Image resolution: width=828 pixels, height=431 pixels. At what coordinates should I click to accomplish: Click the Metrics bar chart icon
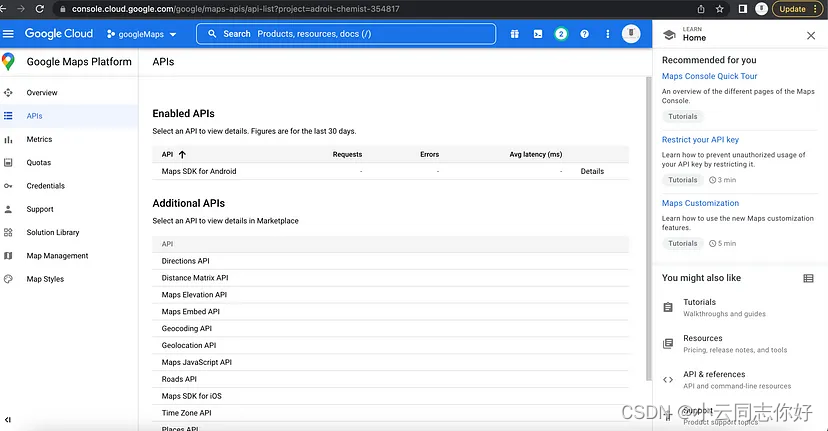pyautogui.click(x=8, y=139)
